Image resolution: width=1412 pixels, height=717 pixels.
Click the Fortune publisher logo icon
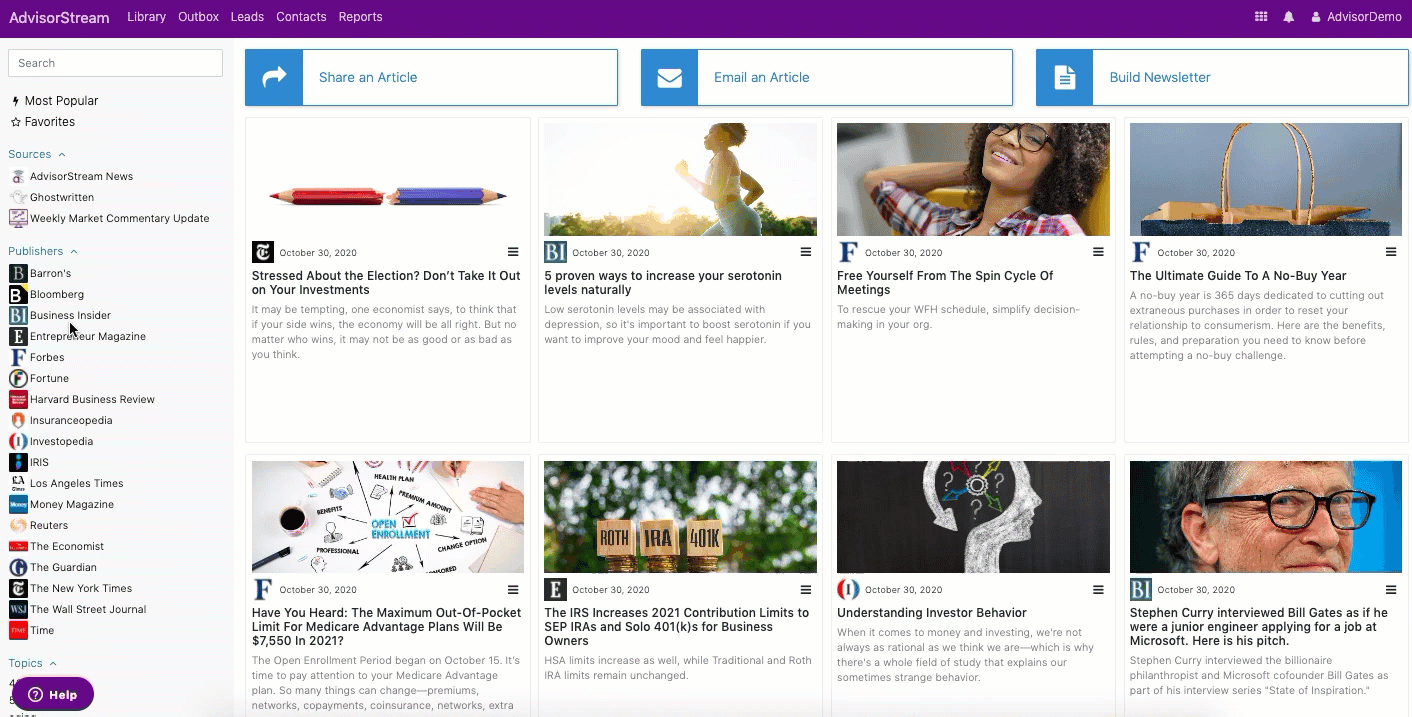click(x=18, y=378)
